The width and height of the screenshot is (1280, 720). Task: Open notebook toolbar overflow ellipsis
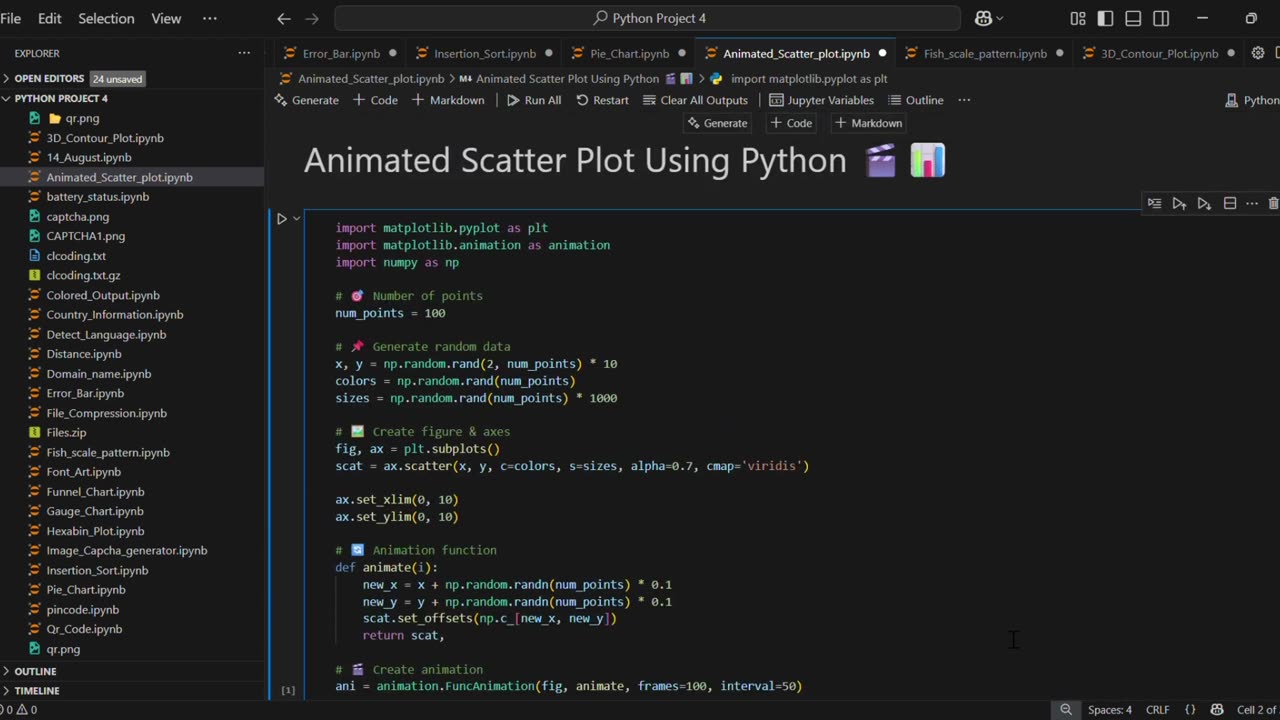(x=964, y=100)
